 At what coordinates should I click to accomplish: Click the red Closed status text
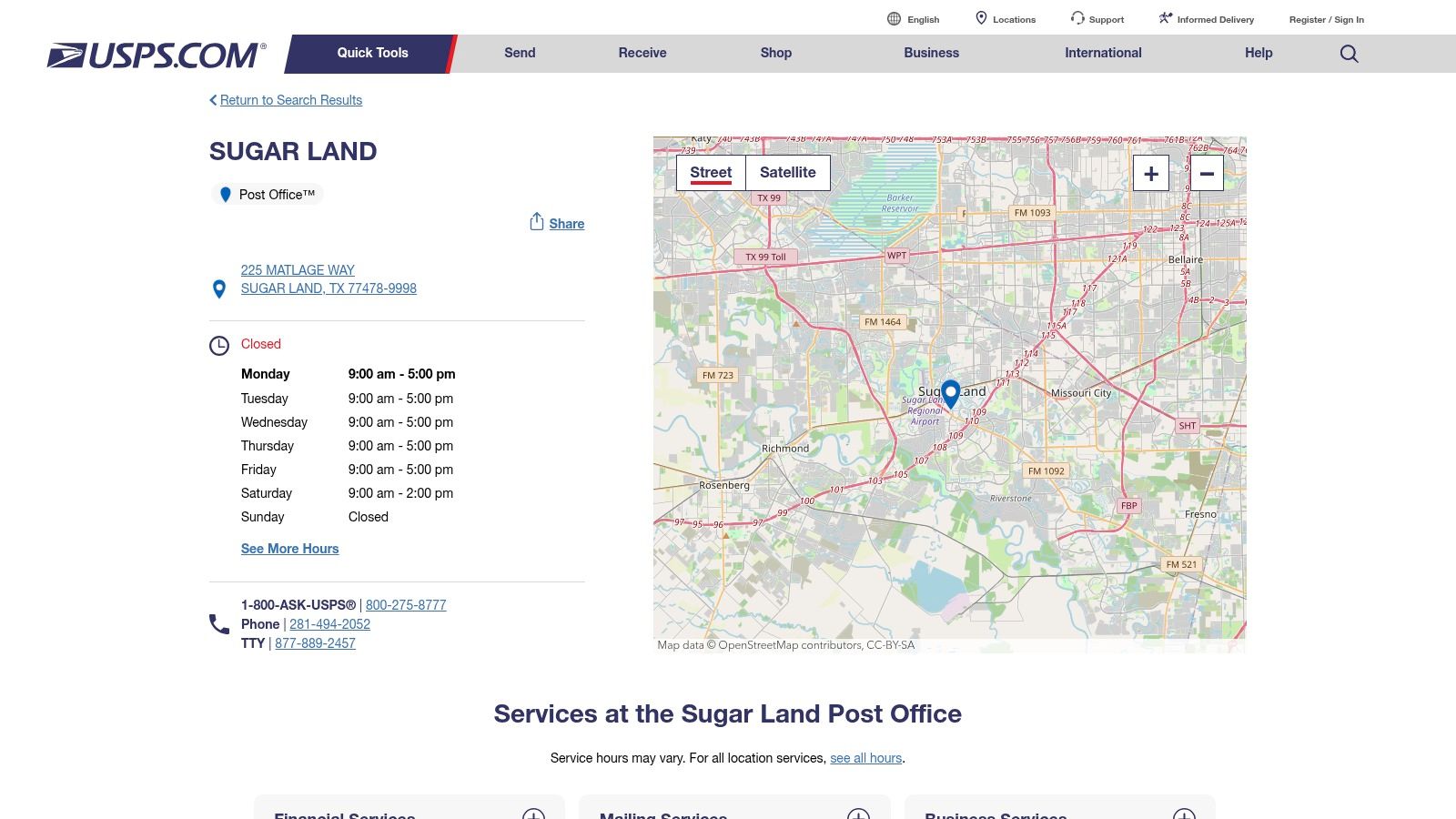[260, 344]
